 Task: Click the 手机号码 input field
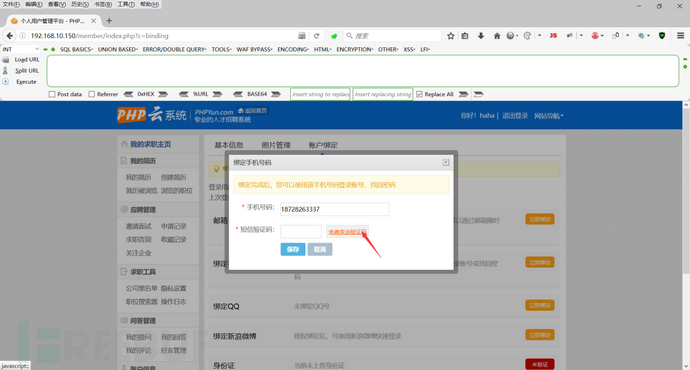[x=334, y=209]
